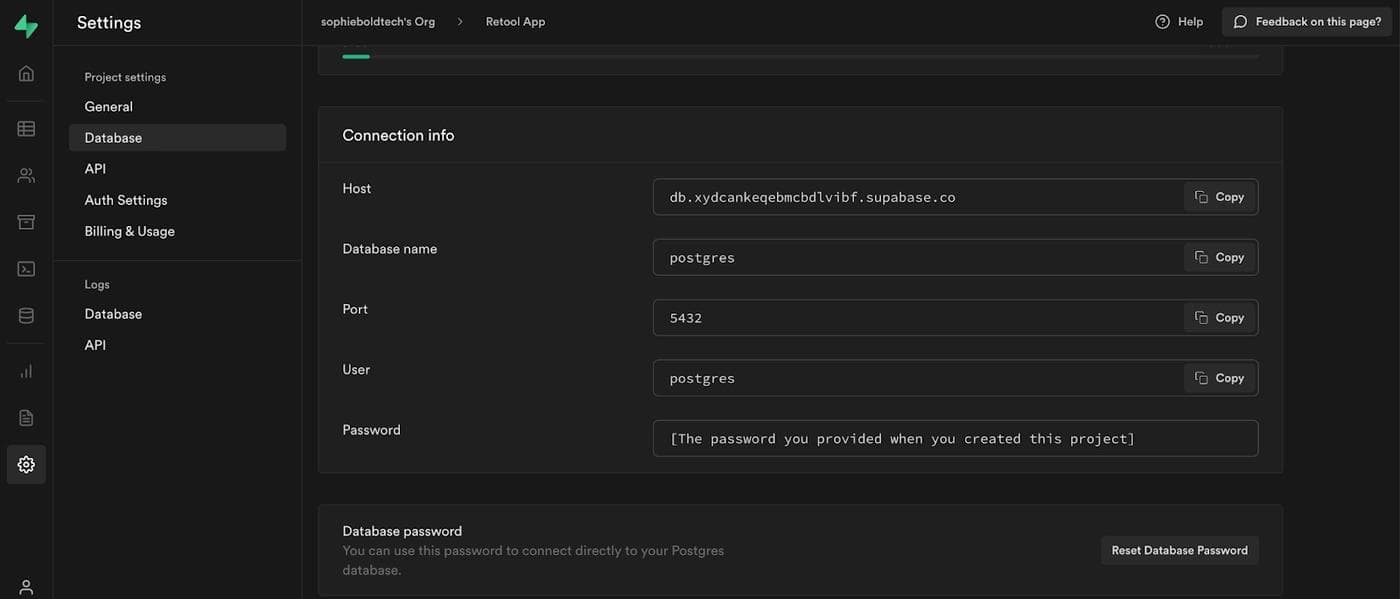Click the Password input field
1400x599 pixels.
point(954,439)
